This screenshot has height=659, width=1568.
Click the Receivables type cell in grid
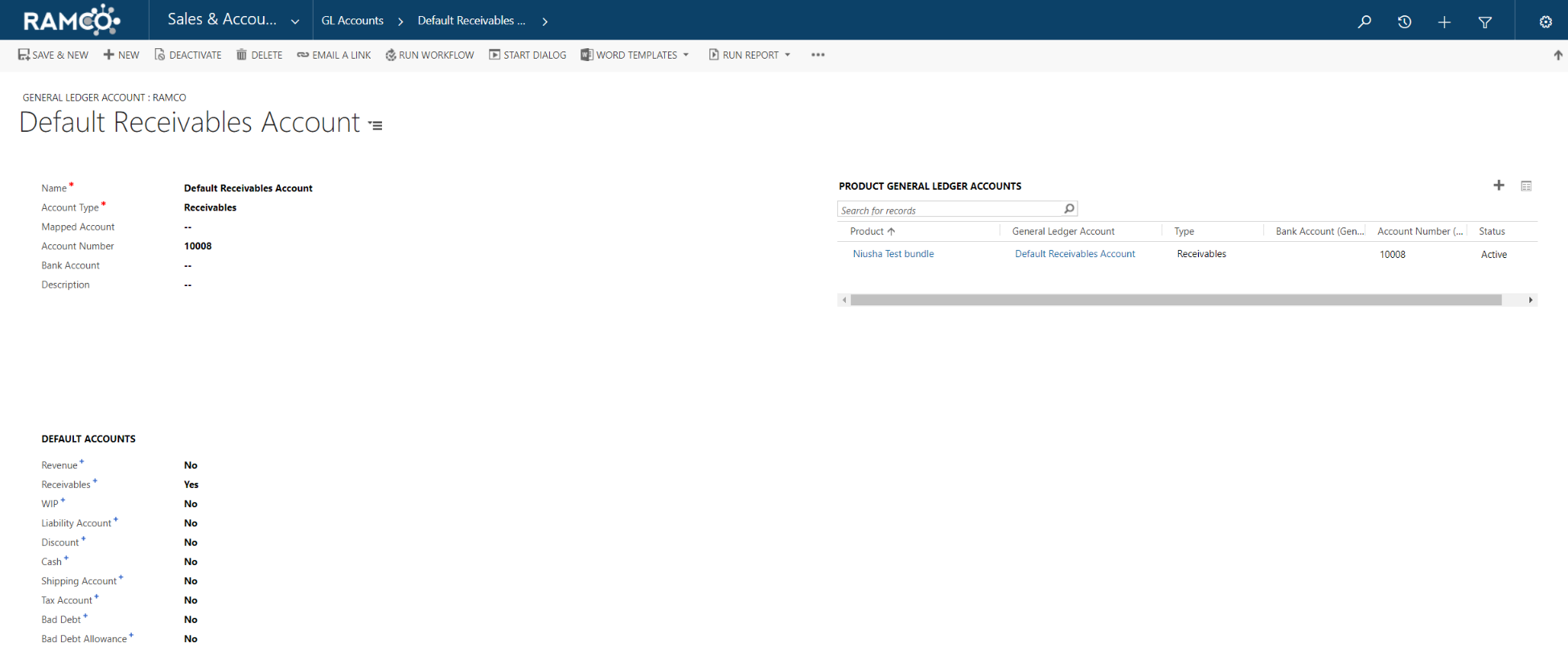click(x=1201, y=254)
